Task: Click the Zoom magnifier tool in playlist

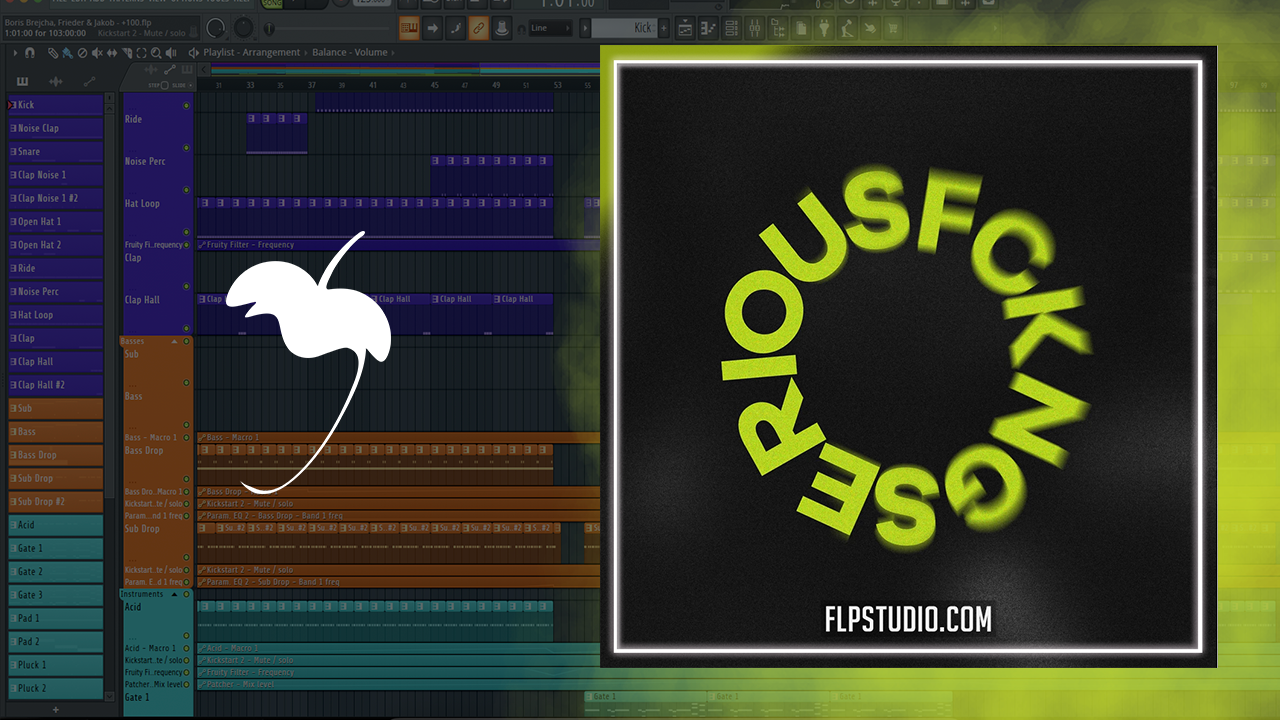Action: (154, 52)
